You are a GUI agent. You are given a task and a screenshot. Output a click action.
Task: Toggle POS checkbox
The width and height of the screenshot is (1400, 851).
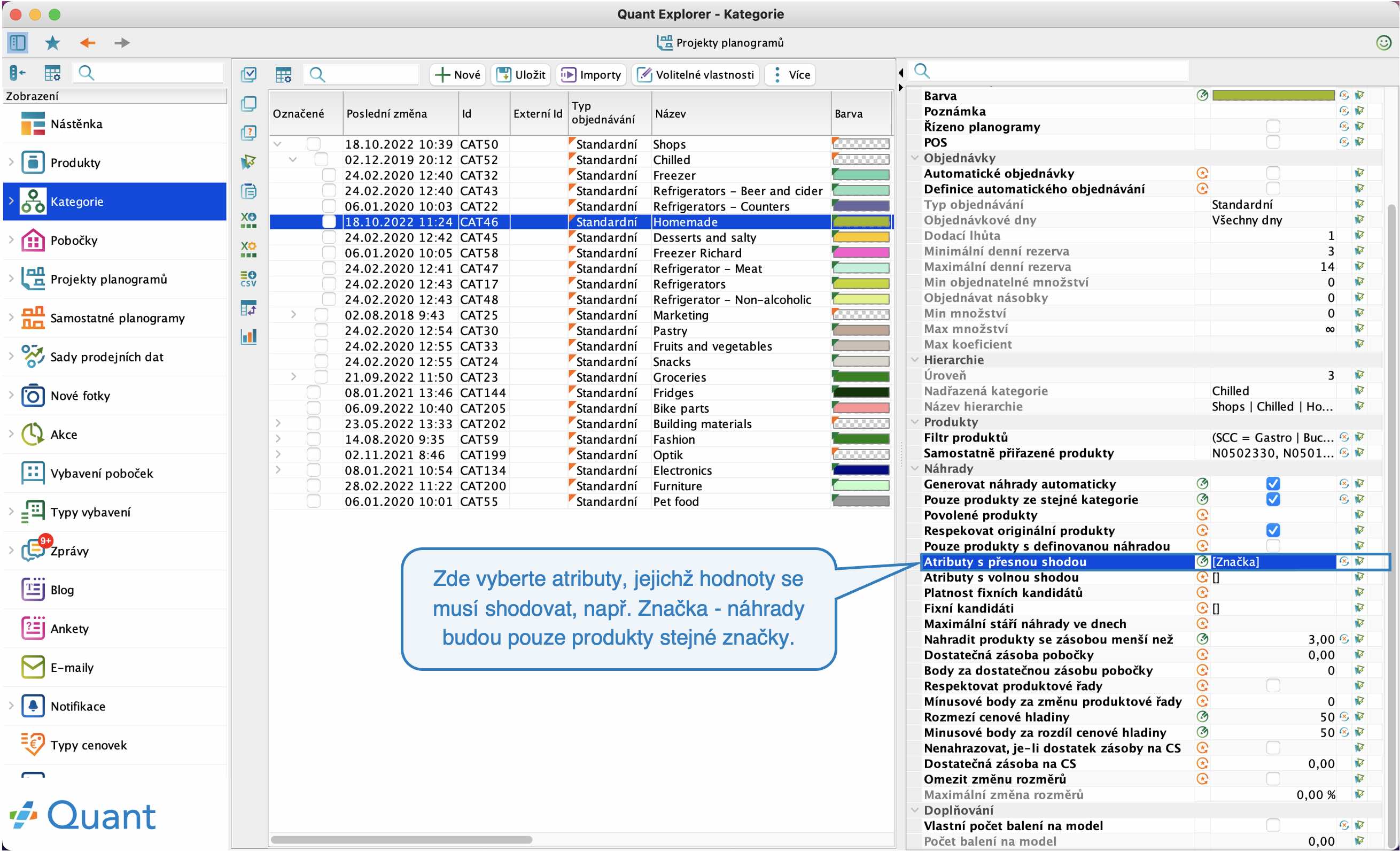[1273, 142]
